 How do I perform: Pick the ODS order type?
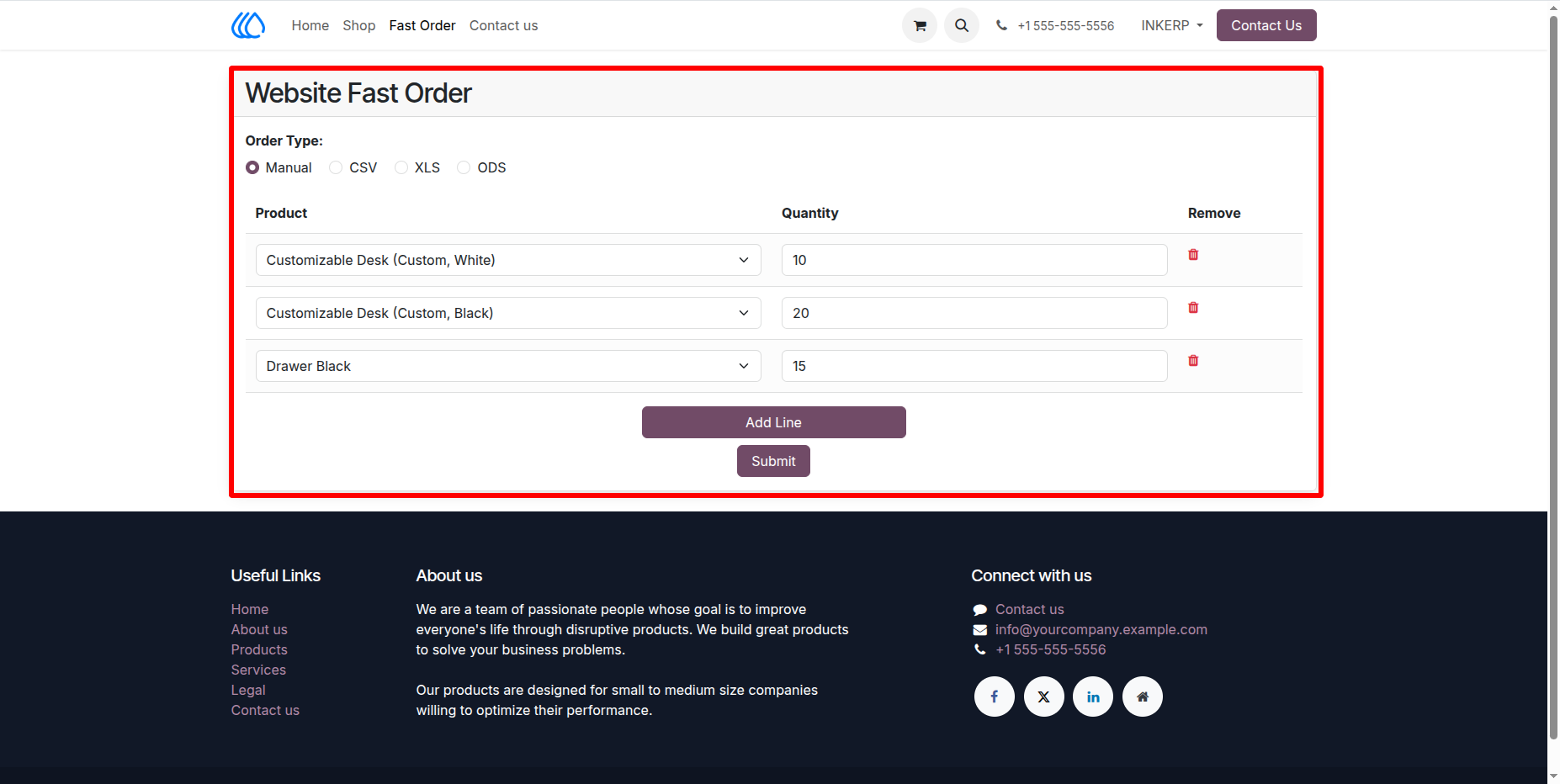coord(464,167)
